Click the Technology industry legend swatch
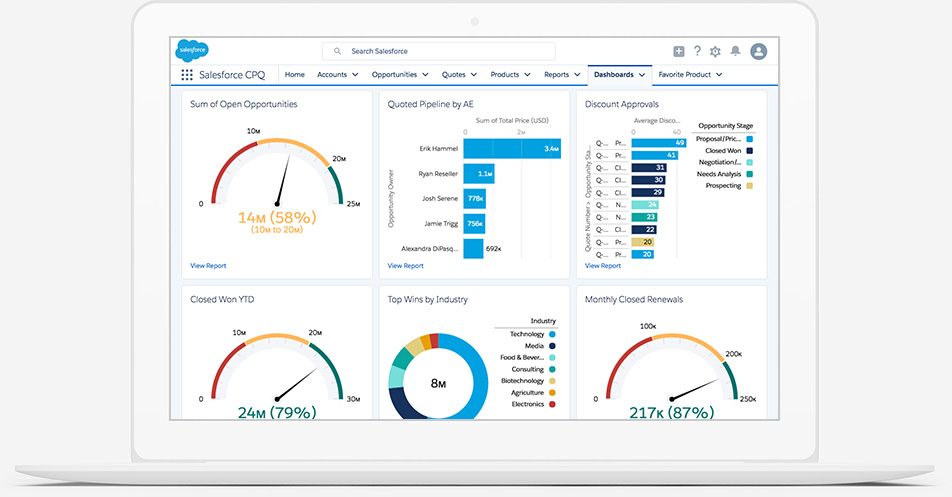 point(552,334)
